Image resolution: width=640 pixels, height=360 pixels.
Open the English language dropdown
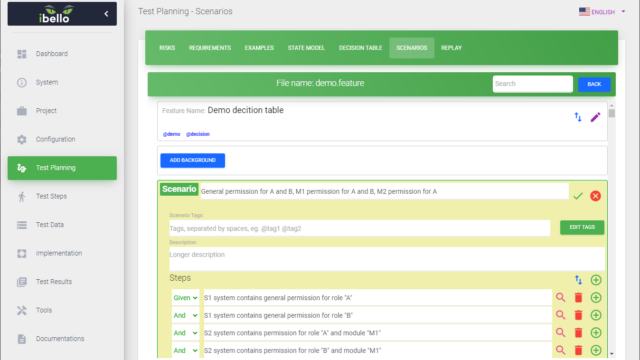coord(602,12)
